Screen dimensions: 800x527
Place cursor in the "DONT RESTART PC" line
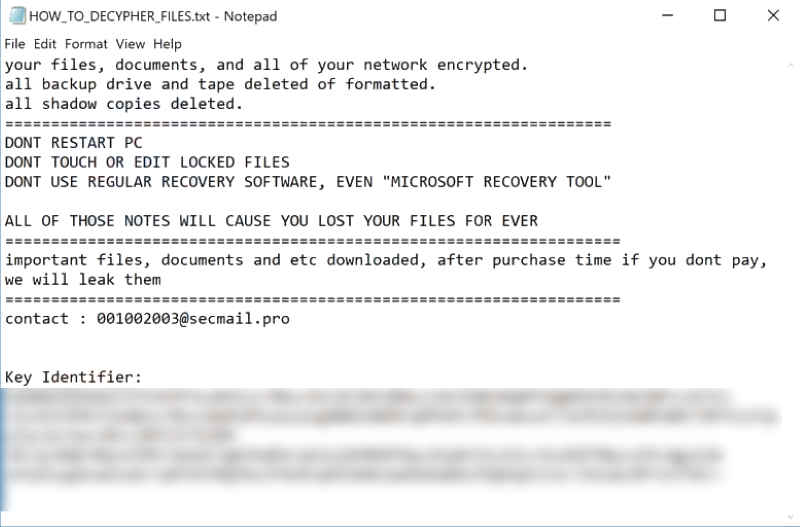click(74, 143)
